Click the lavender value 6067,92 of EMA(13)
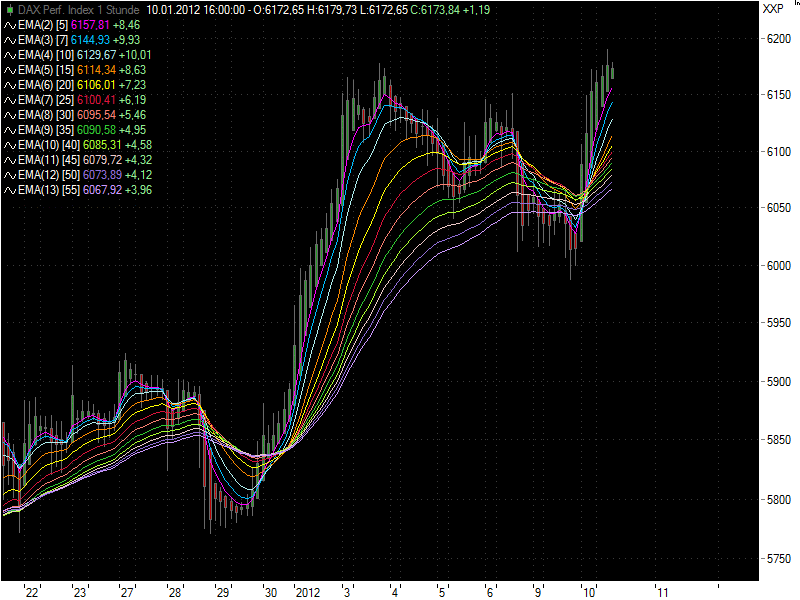 click(103, 190)
